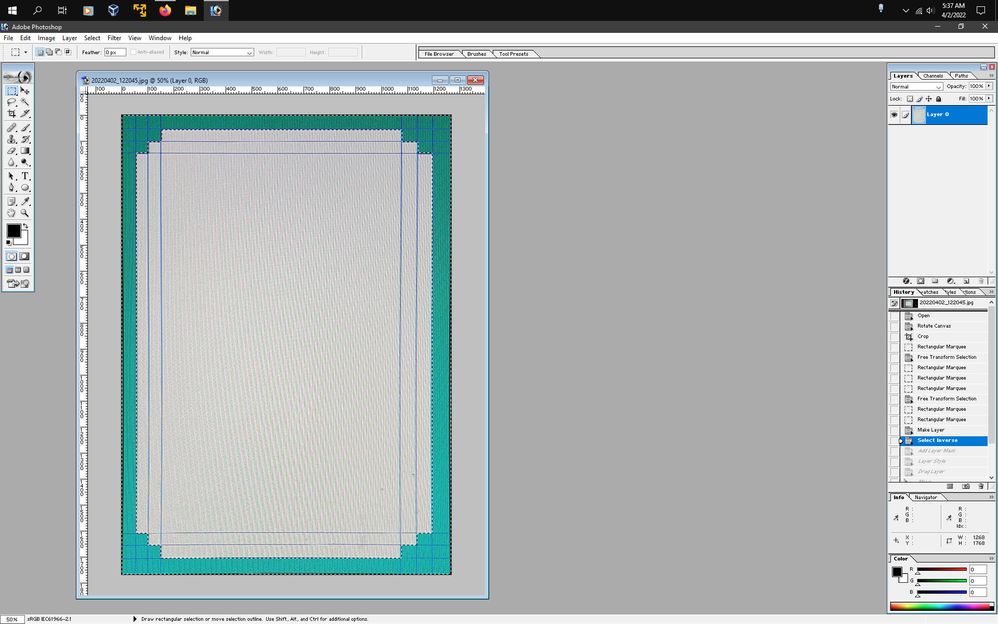This screenshot has width=998, height=624.
Task: Select the Clone Stamp tool
Action: (x=11, y=139)
